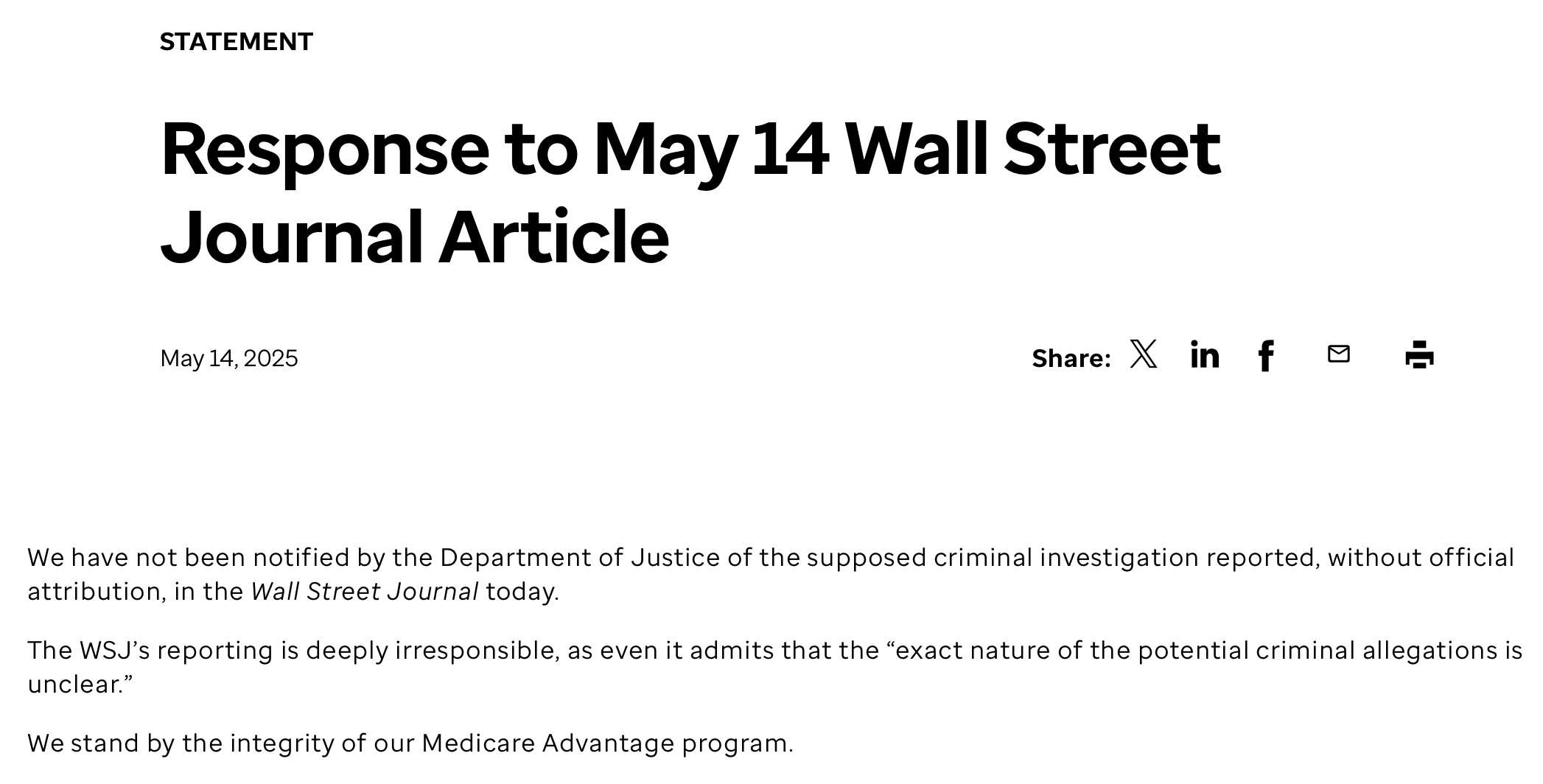Click the italic "Wall Street Journal" text

pos(365,592)
